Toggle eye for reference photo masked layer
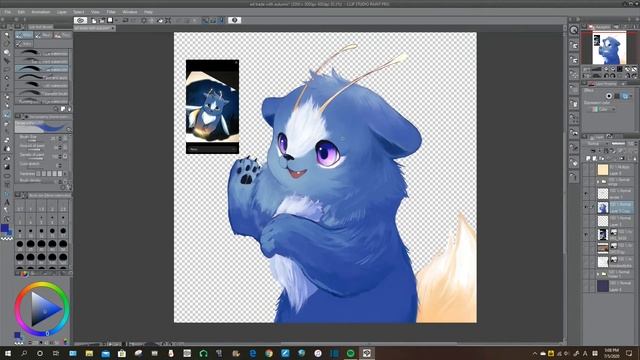Viewport: 640px width, 360px height. tap(586, 234)
